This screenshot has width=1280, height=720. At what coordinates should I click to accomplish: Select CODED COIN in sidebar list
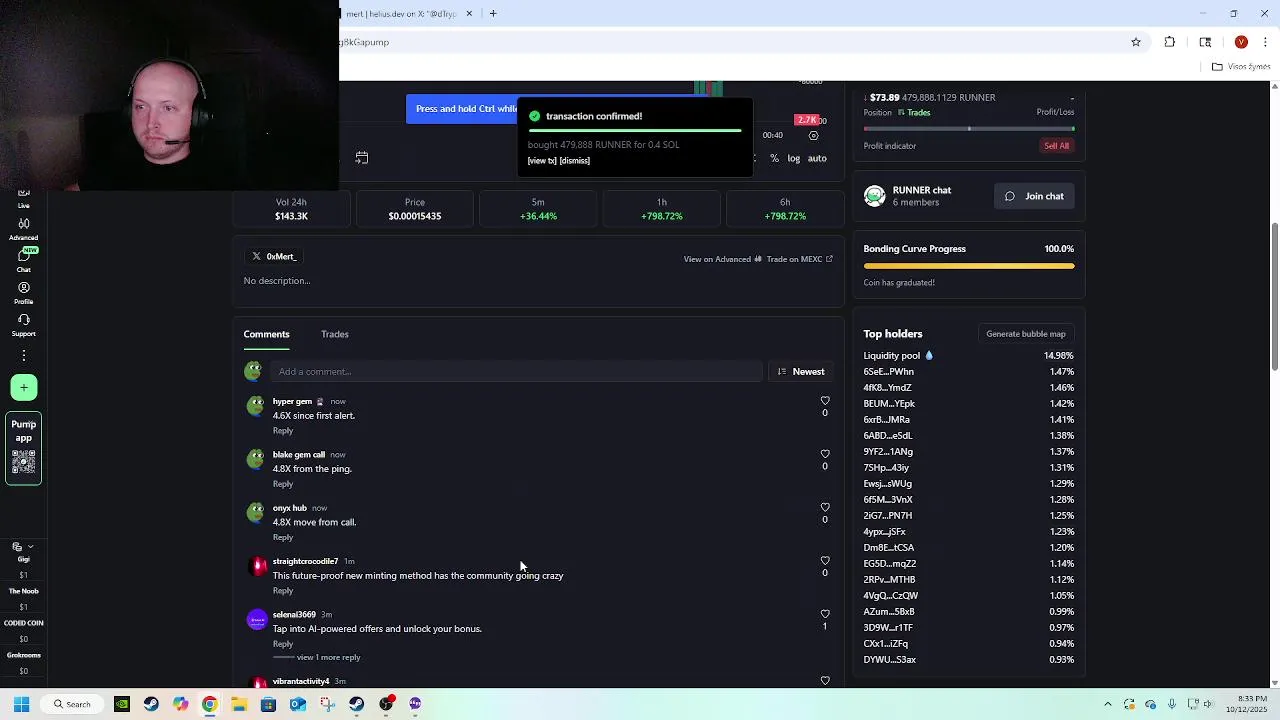tap(23, 630)
